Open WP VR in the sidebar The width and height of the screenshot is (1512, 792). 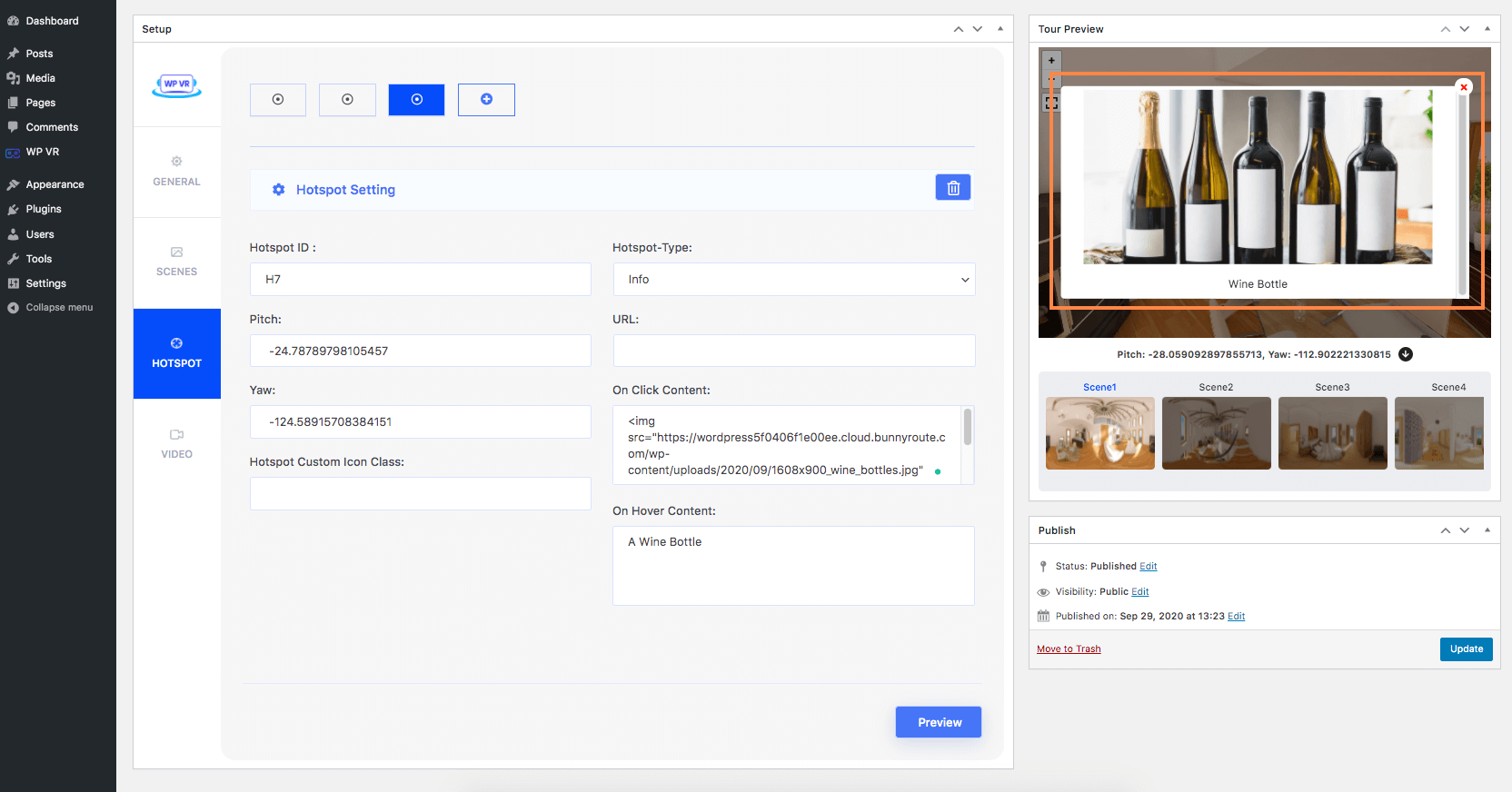[x=42, y=152]
